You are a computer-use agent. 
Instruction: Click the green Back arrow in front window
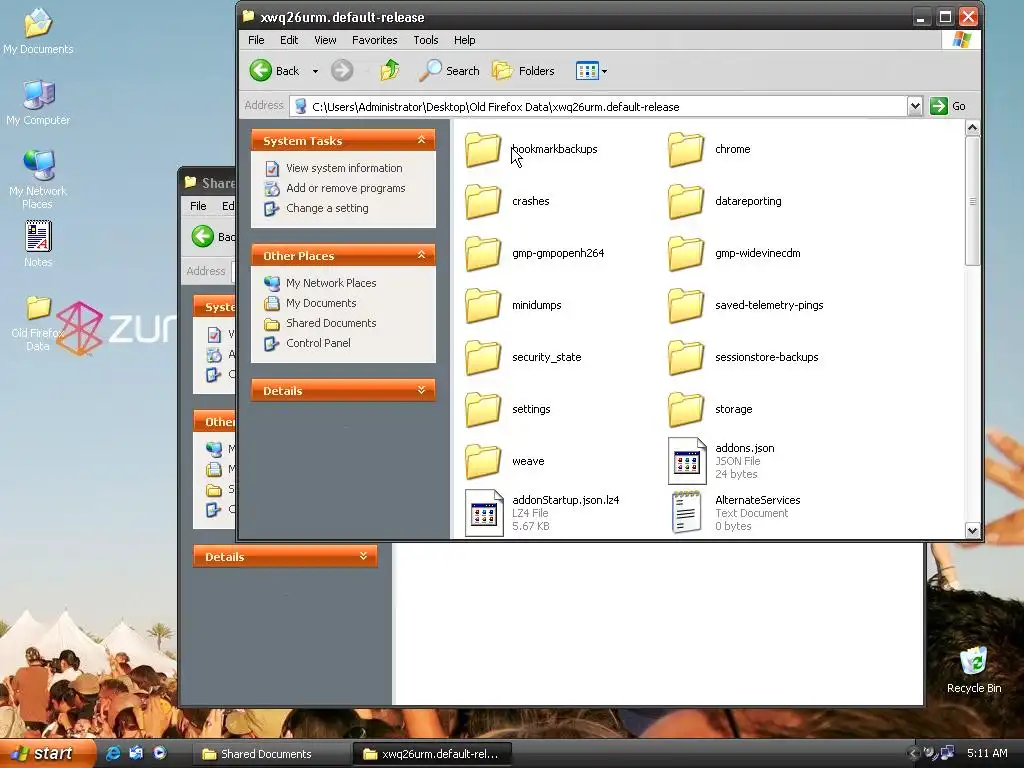point(261,71)
